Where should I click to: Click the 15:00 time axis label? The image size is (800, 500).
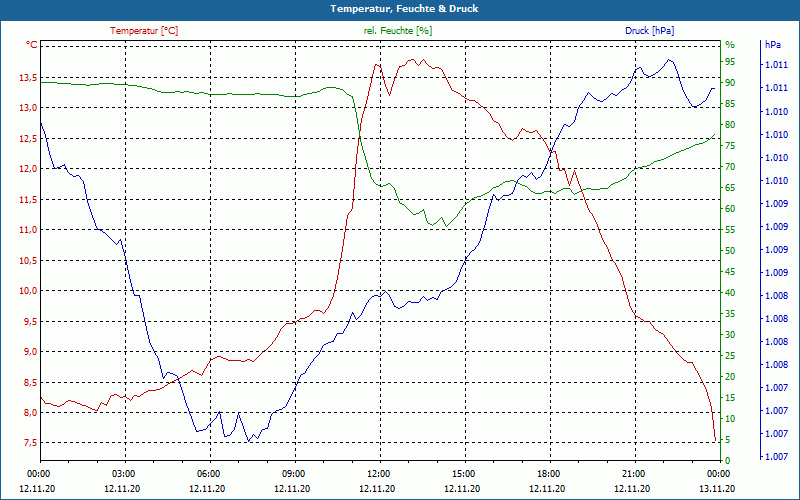464,473
